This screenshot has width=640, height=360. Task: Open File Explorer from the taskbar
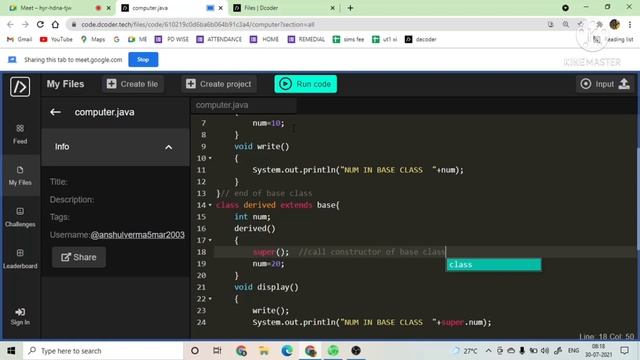[264, 351]
